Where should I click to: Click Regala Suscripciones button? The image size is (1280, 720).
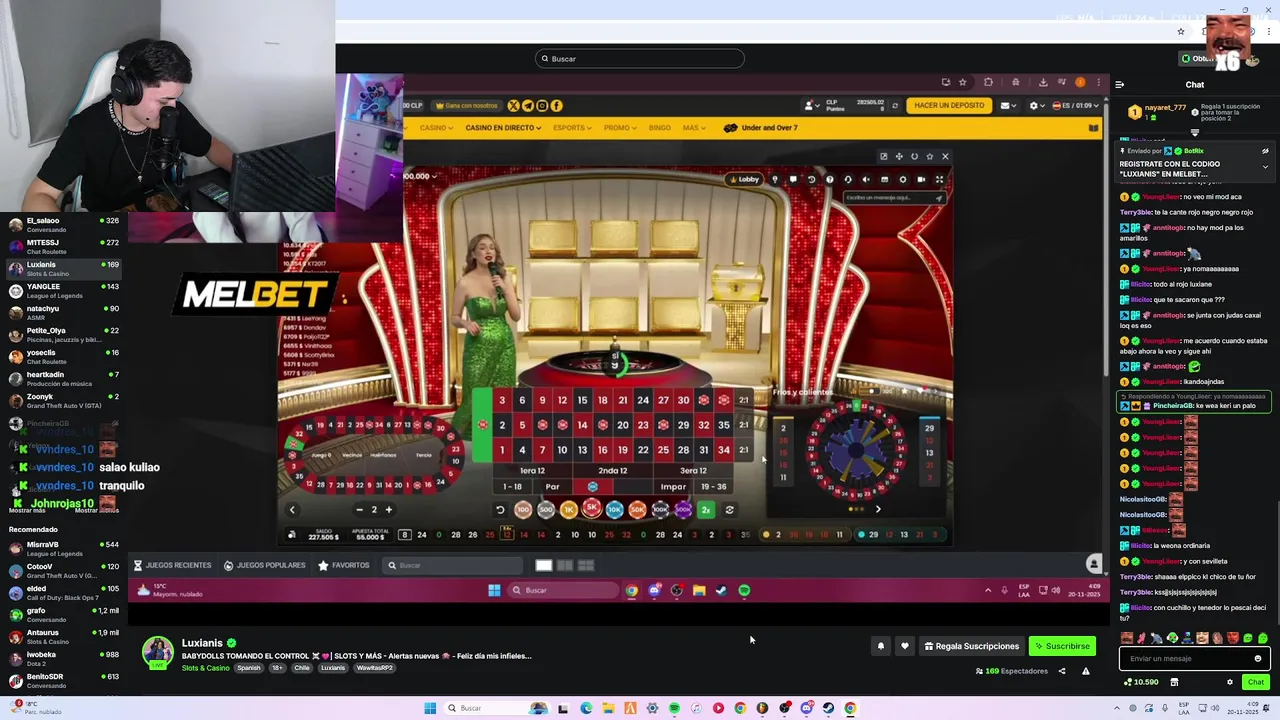(971, 646)
